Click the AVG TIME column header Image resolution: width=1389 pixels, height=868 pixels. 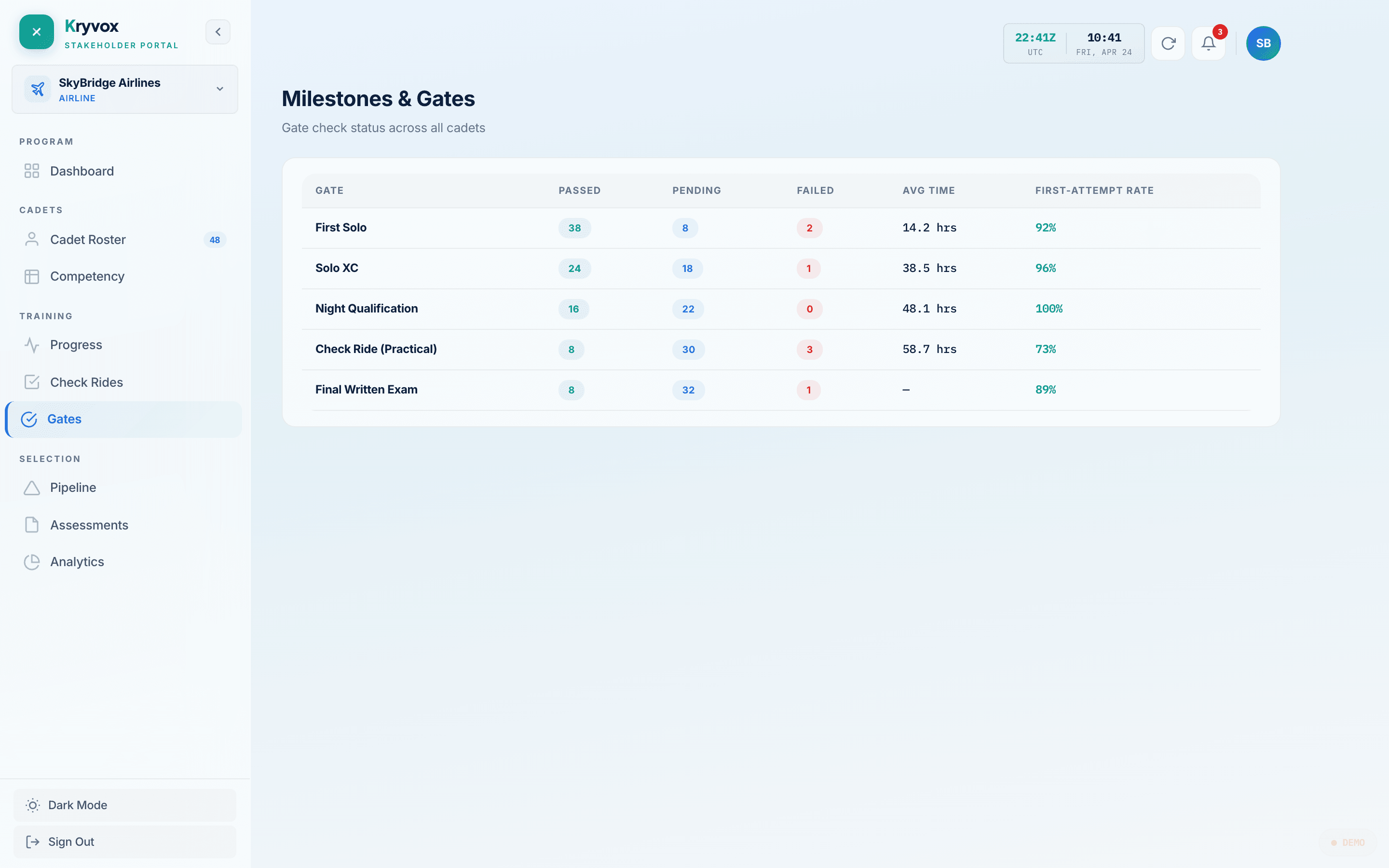(x=928, y=190)
